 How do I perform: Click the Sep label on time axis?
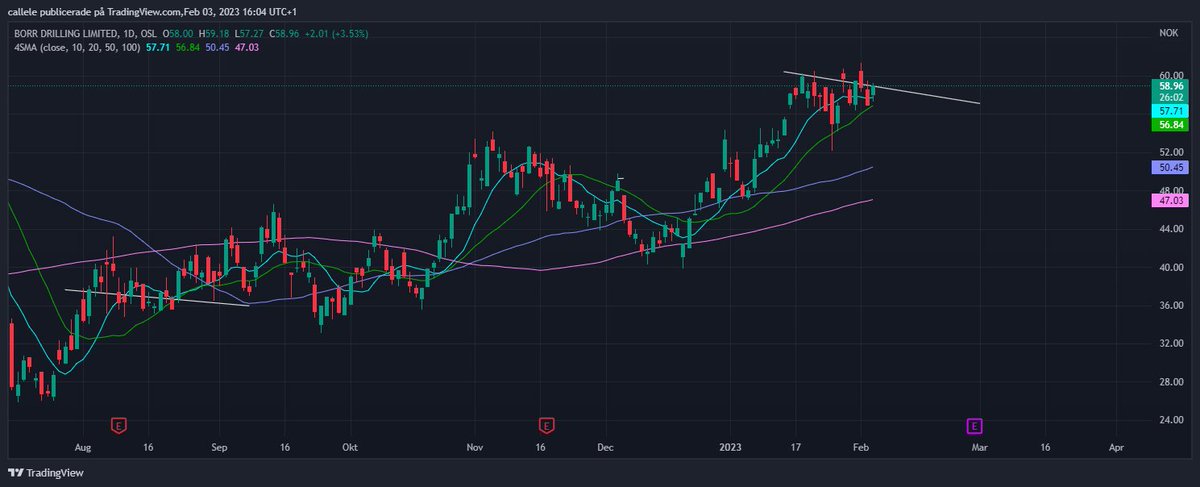221,449
